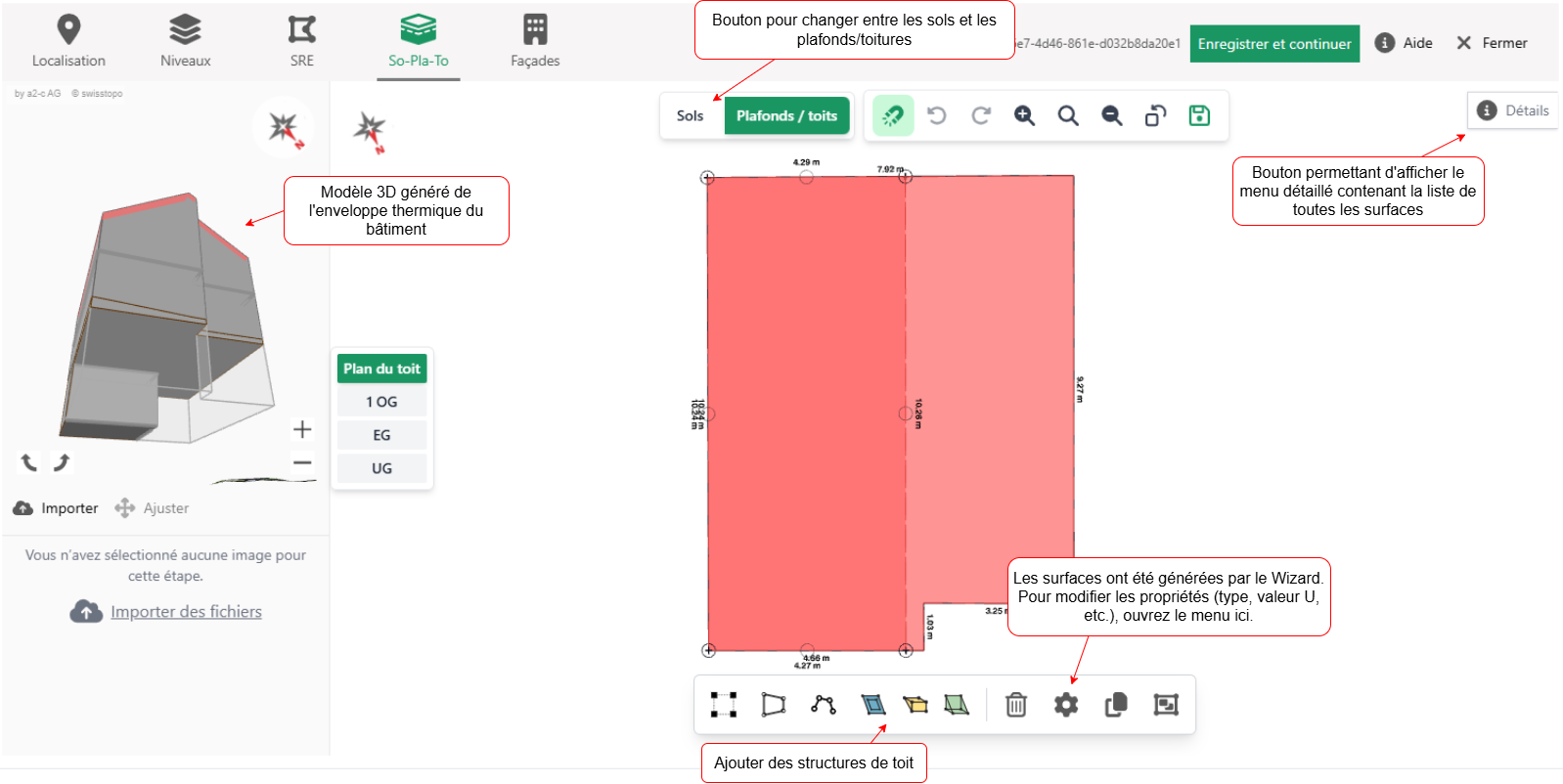Image resolution: width=1563 pixels, height=784 pixels.
Task: Click bottom-left corner vertex of roof
Action: [709, 650]
